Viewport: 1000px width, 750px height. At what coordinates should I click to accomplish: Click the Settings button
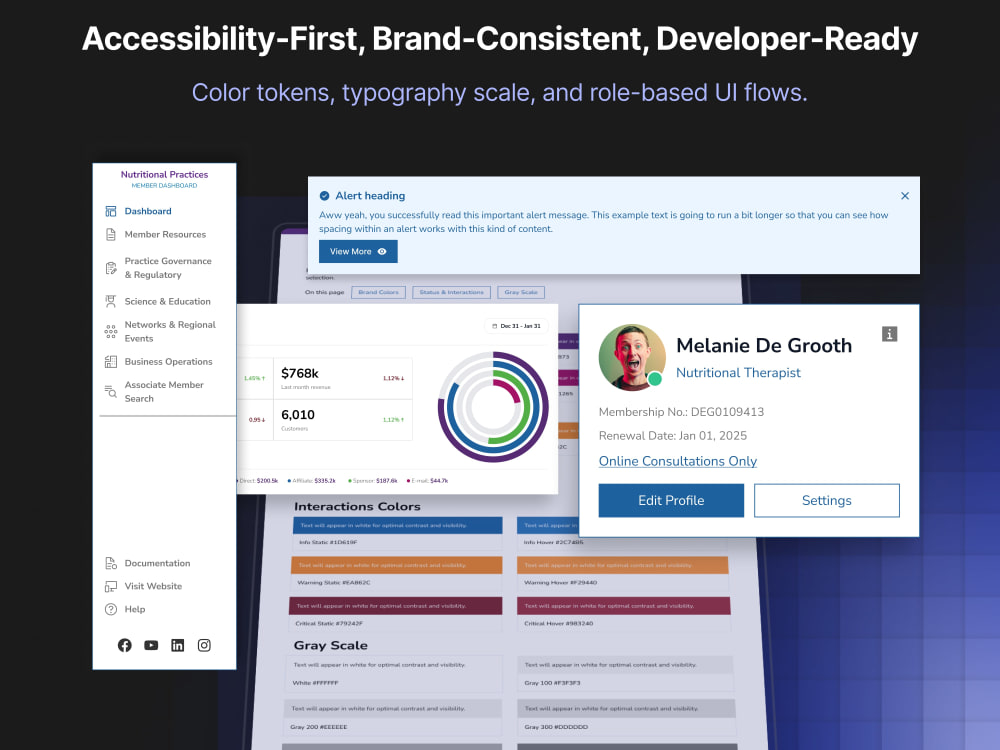(827, 501)
